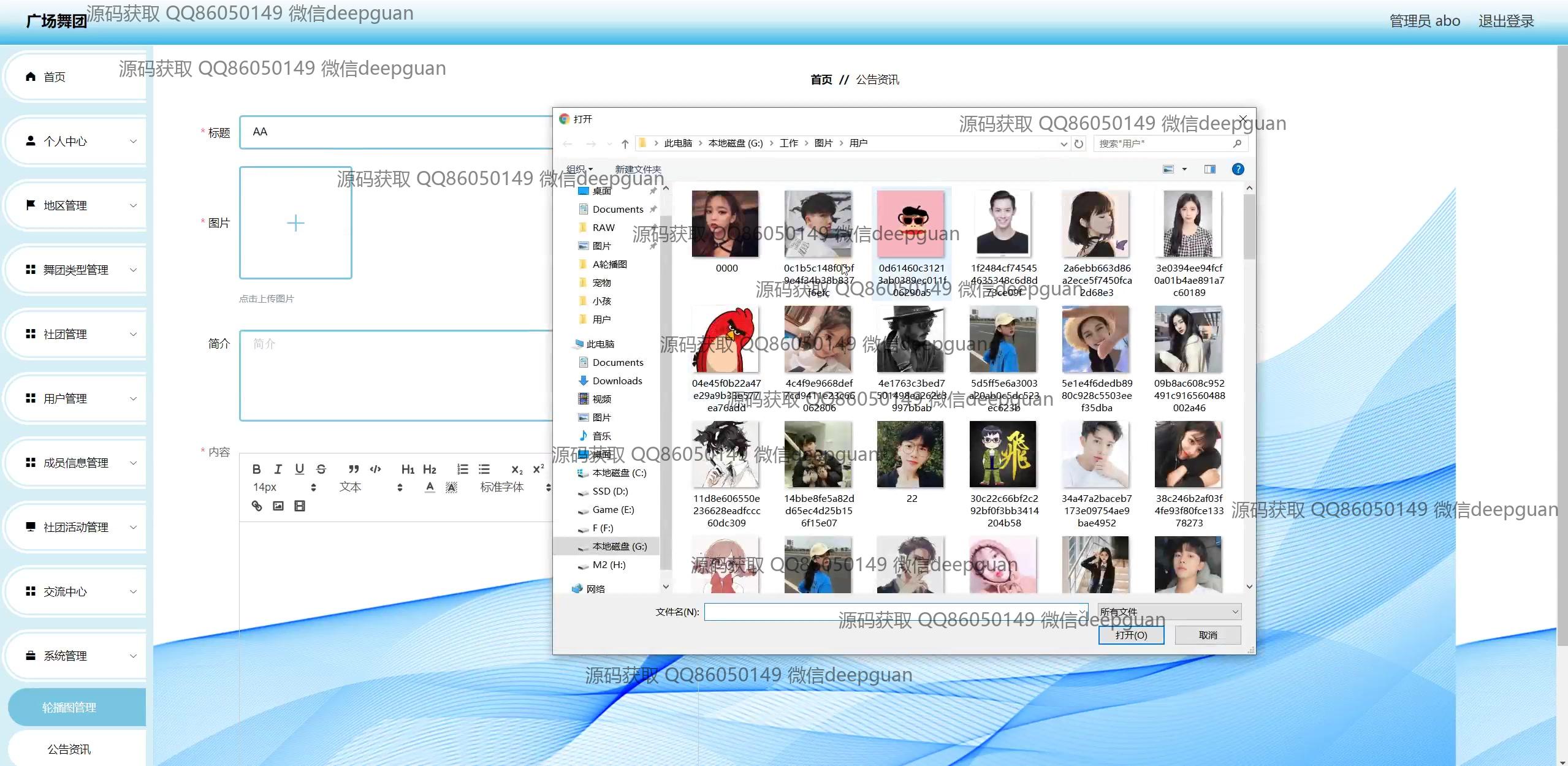Insert a link in editor toolbar

[x=256, y=506]
